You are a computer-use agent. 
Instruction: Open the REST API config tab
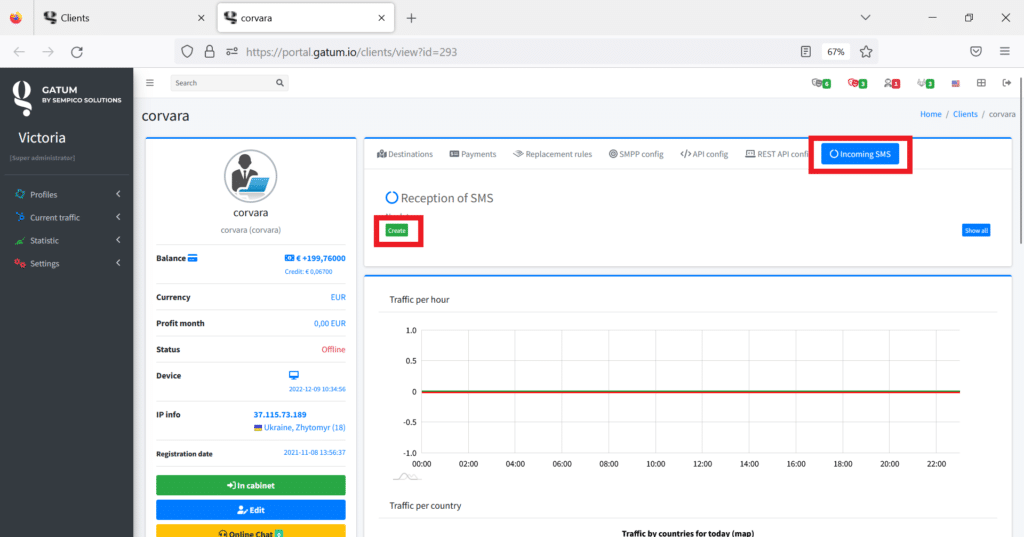click(x=776, y=154)
